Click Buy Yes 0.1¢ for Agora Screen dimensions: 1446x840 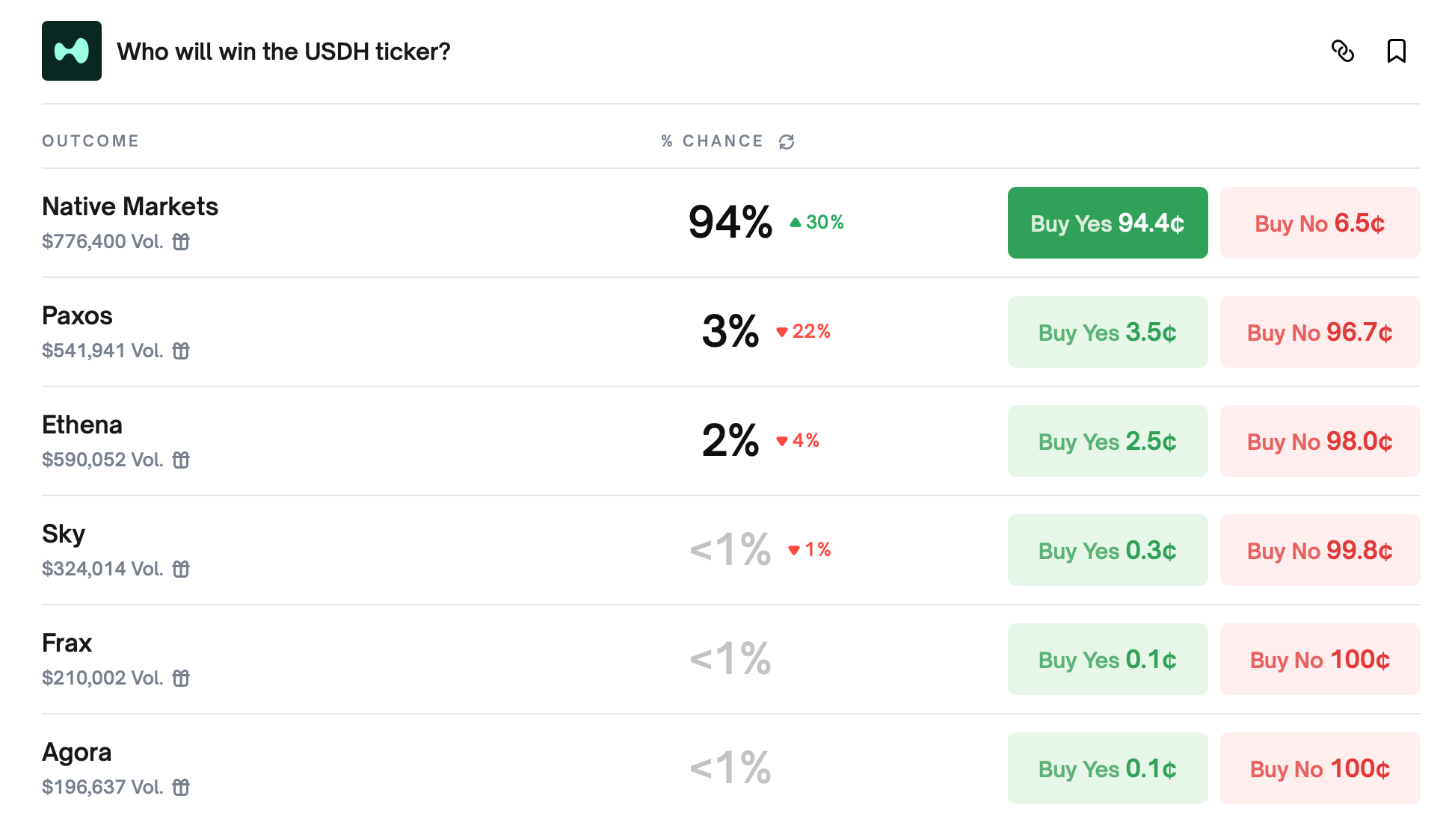click(x=1107, y=768)
